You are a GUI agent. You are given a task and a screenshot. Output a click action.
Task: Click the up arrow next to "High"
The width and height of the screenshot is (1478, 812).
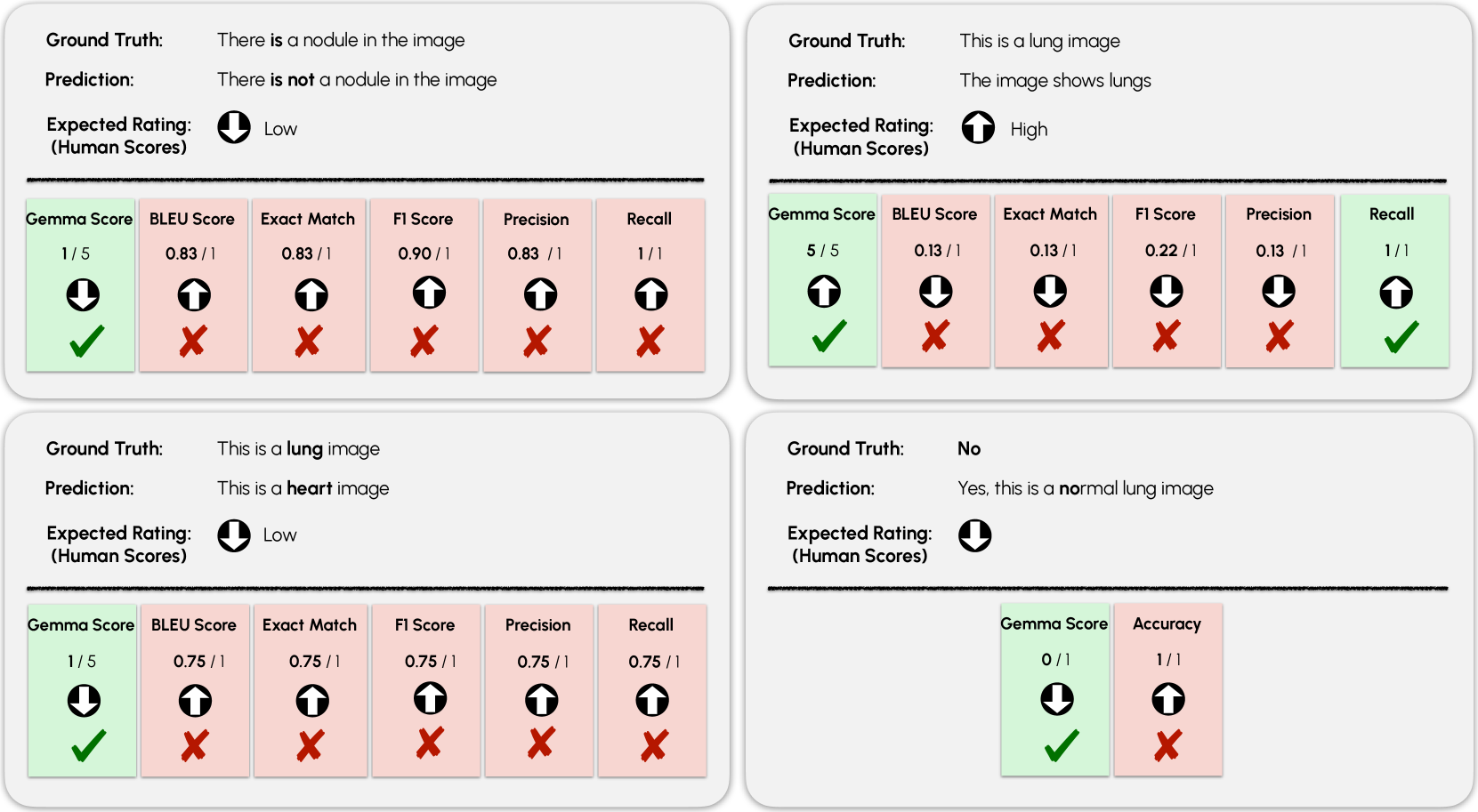coord(978,127)
